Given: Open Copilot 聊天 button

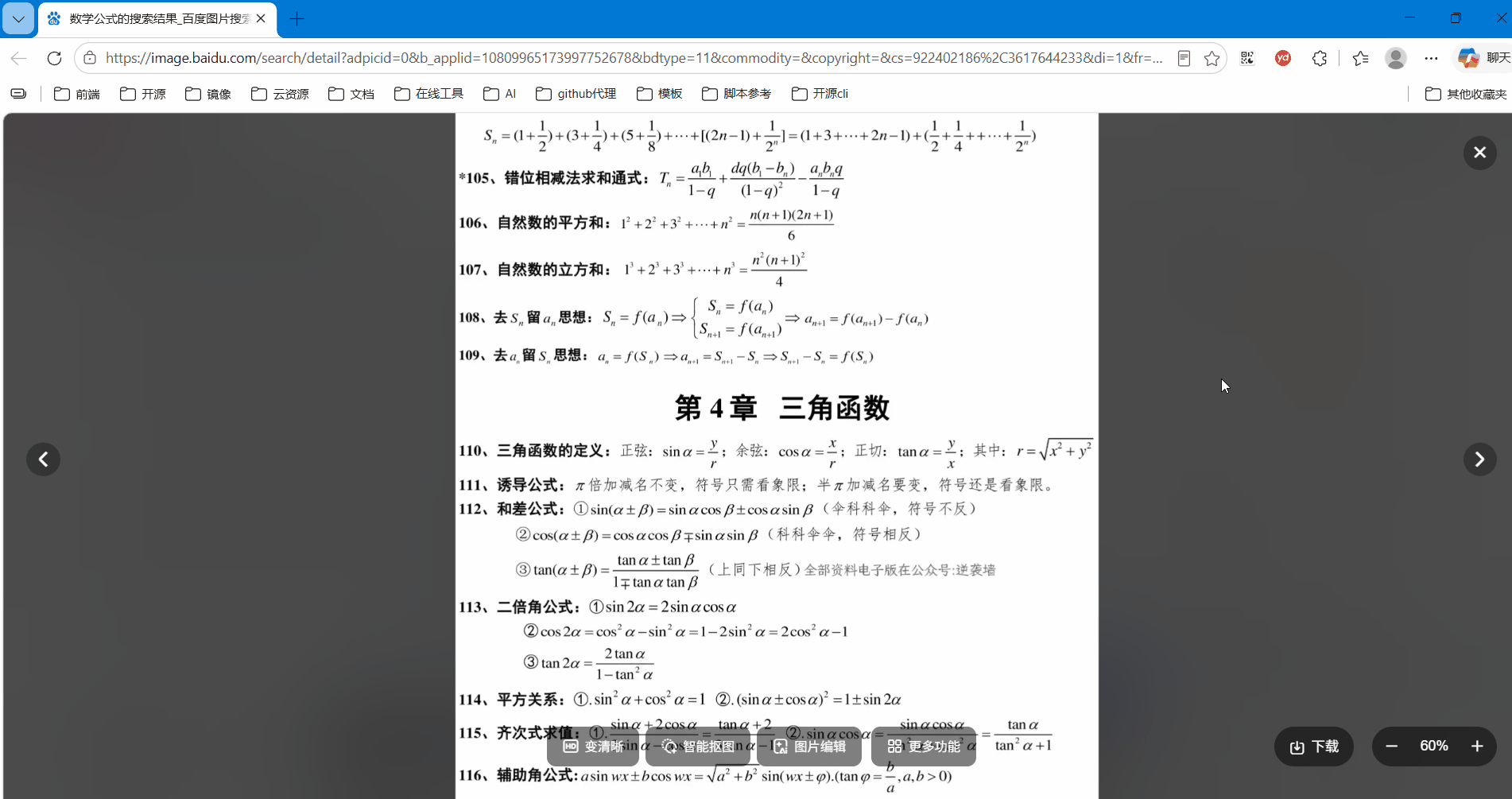Looking at the screenshot, I should pyautogui.click(x=1483, y=58).
